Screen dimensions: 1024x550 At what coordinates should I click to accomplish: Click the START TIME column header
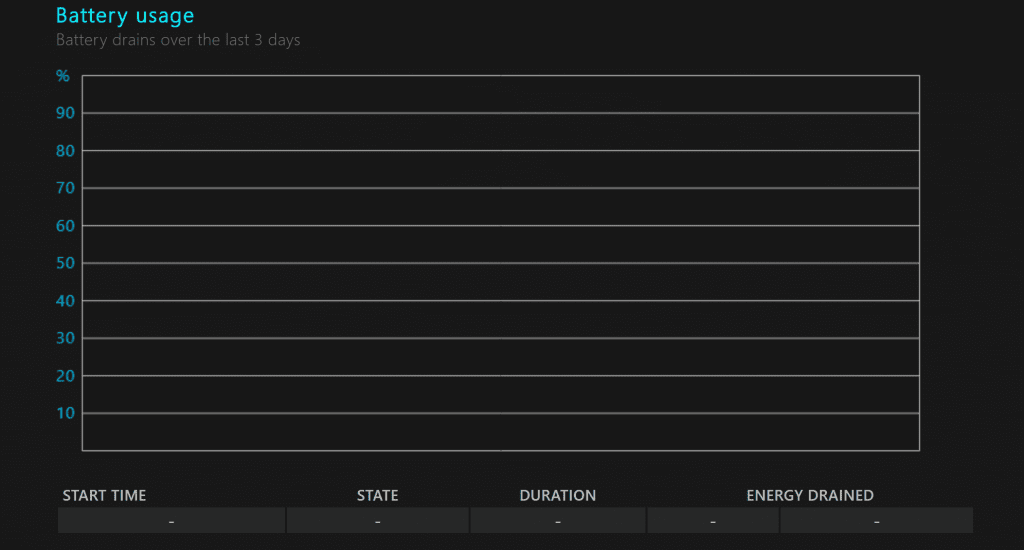104,496
